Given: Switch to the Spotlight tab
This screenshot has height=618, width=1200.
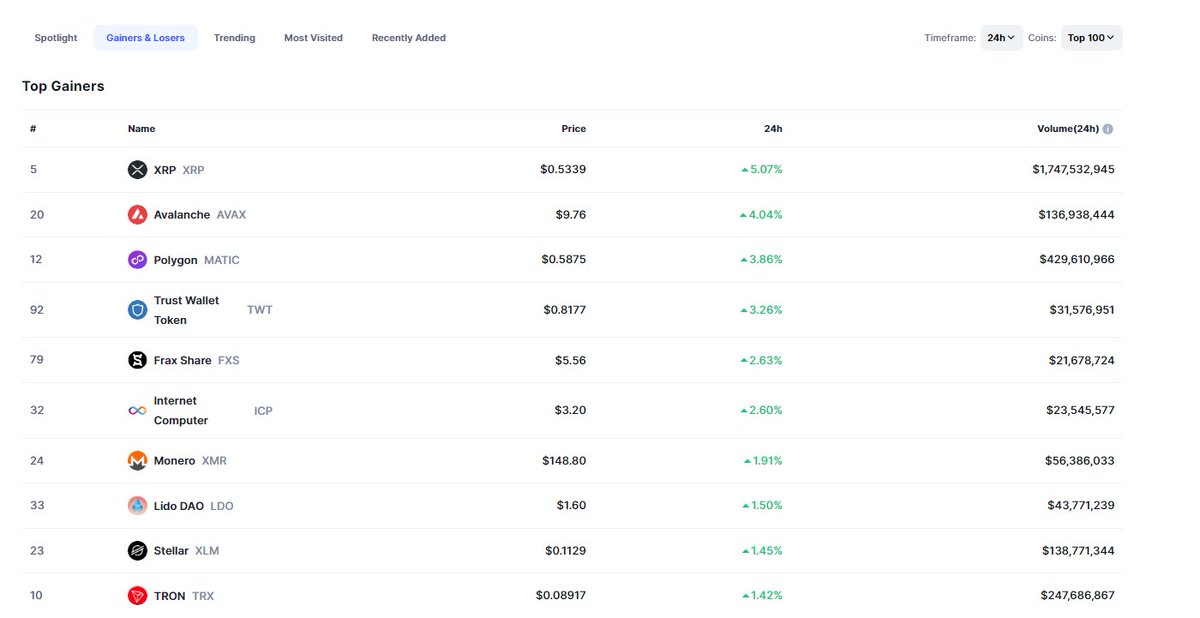Looking at the screenshot, I should pyautogui.click(x=56, y=38).
